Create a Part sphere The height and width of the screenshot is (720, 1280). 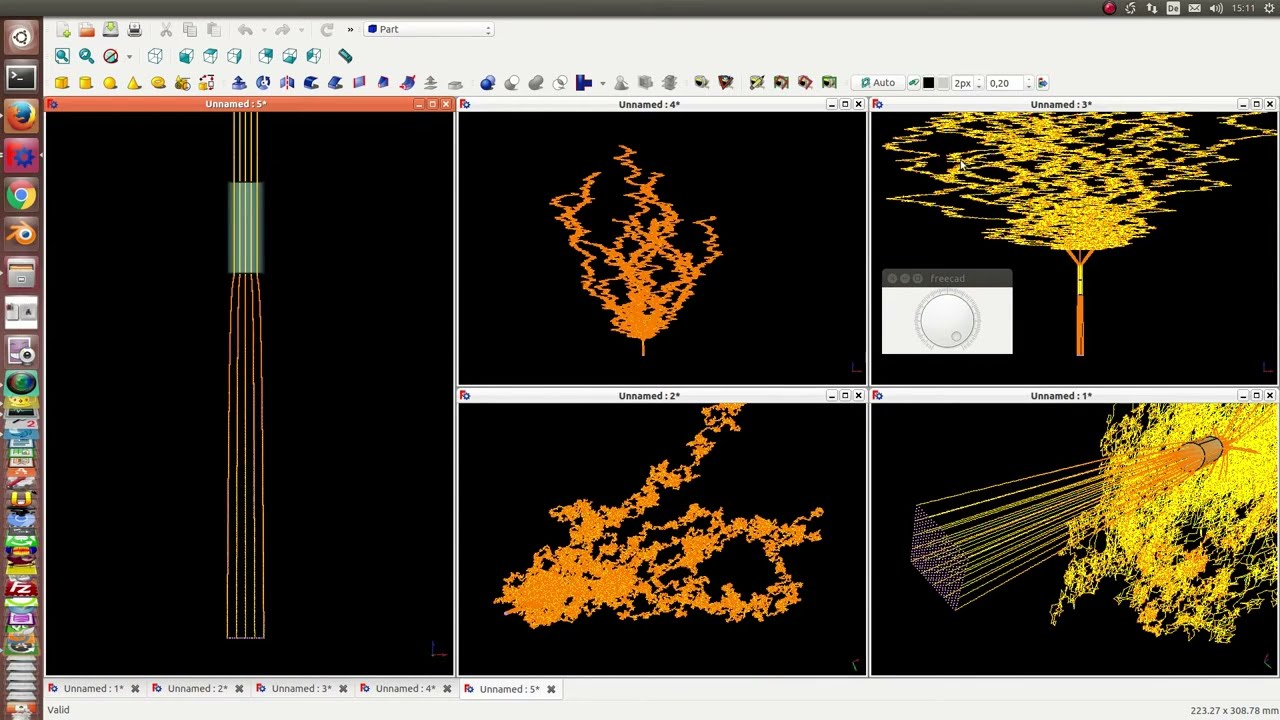tap(110, 83)
